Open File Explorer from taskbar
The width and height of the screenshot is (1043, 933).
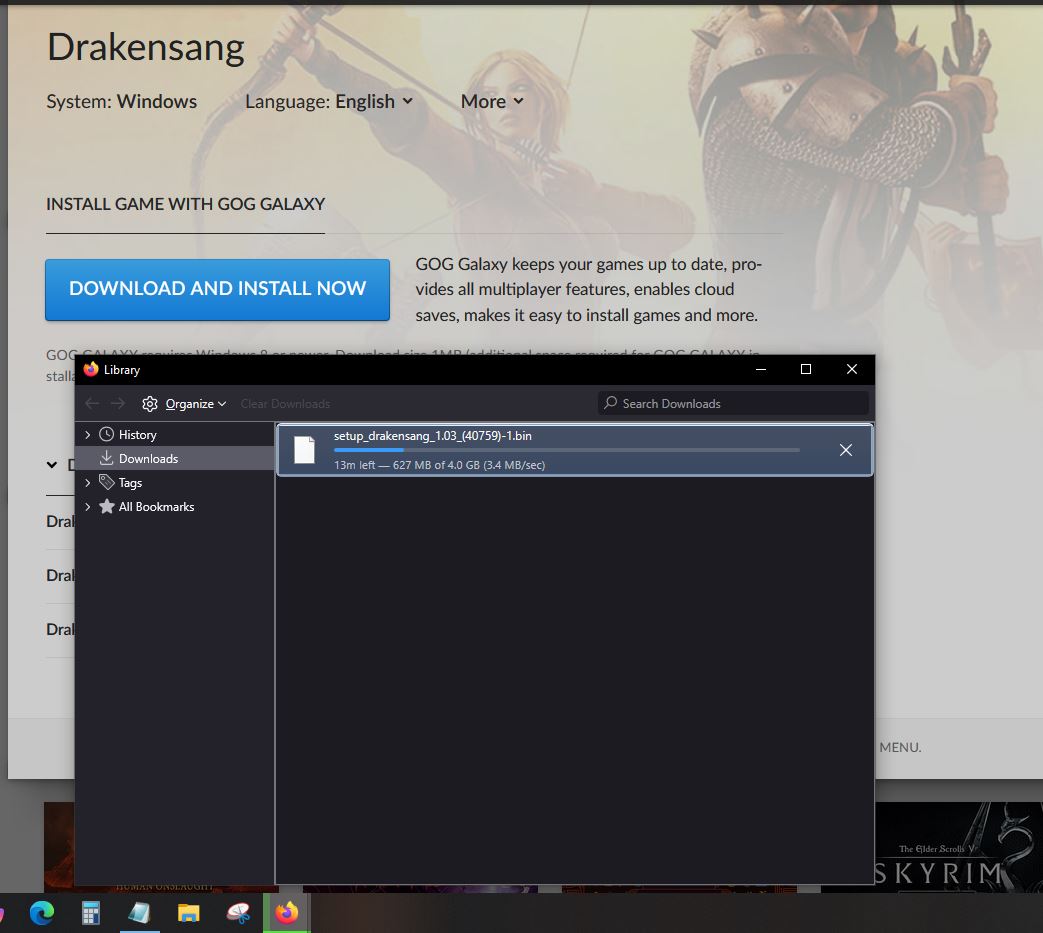[188, 913]
